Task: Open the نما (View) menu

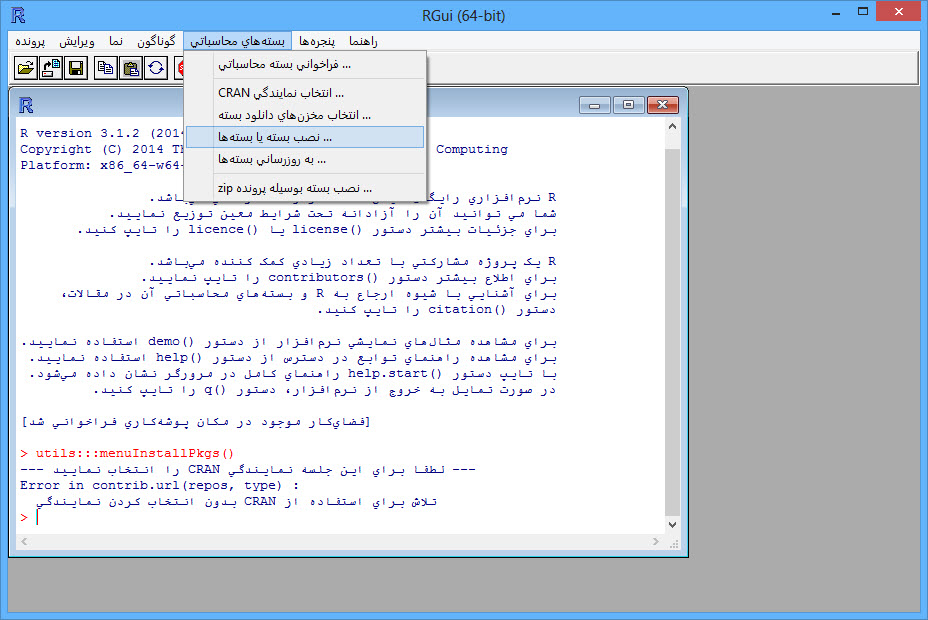Action: 116,41
